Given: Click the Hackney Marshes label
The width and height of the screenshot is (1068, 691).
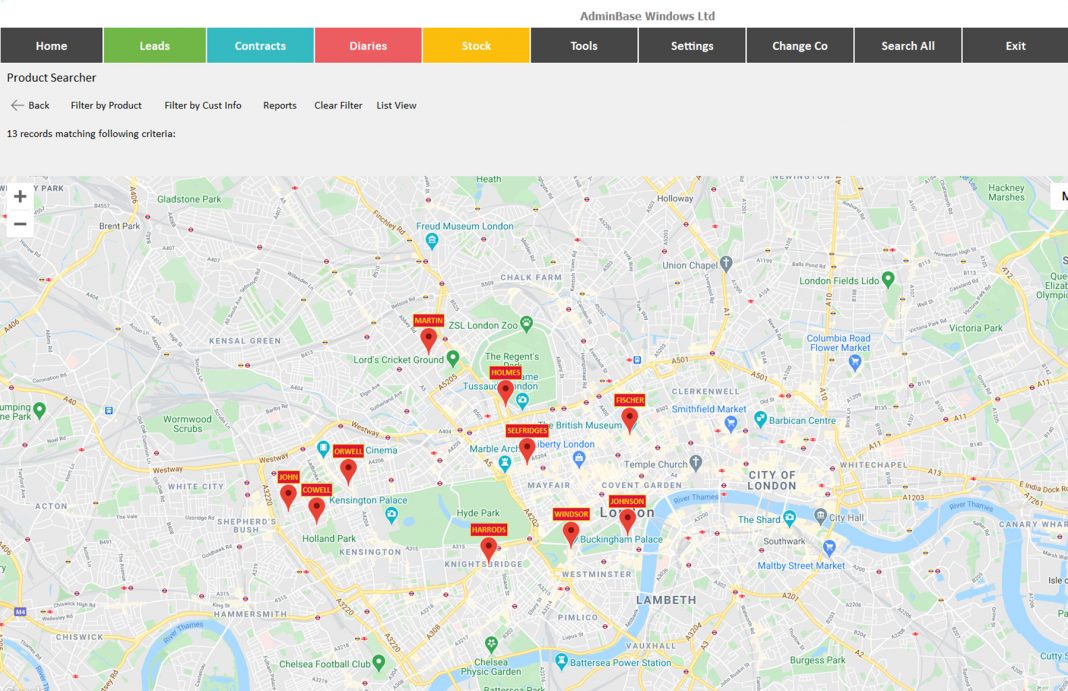Looking at the screenshot, I should click(x=1006, y=193).
